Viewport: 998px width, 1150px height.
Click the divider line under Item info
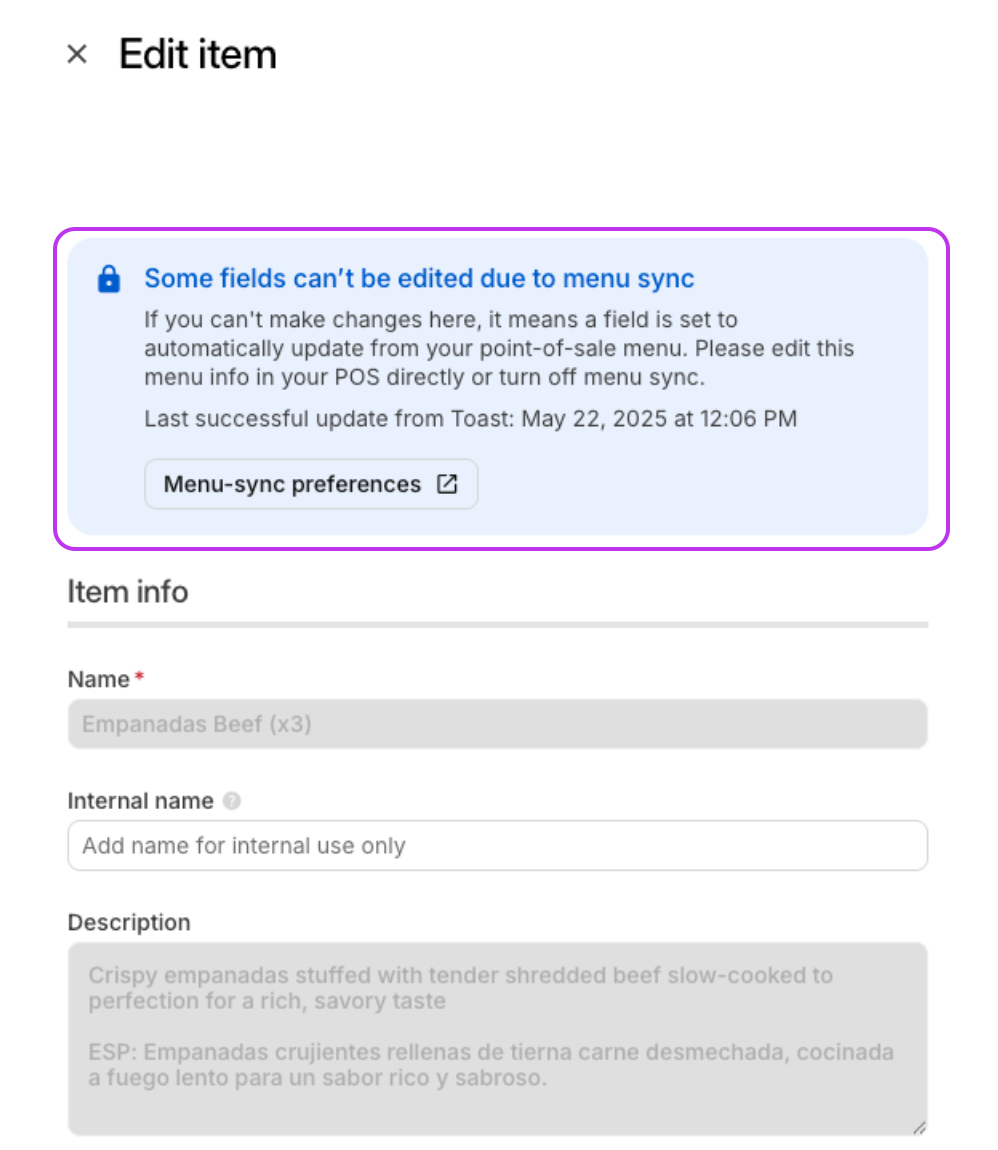pyautogui.click(x=497, y=625)
